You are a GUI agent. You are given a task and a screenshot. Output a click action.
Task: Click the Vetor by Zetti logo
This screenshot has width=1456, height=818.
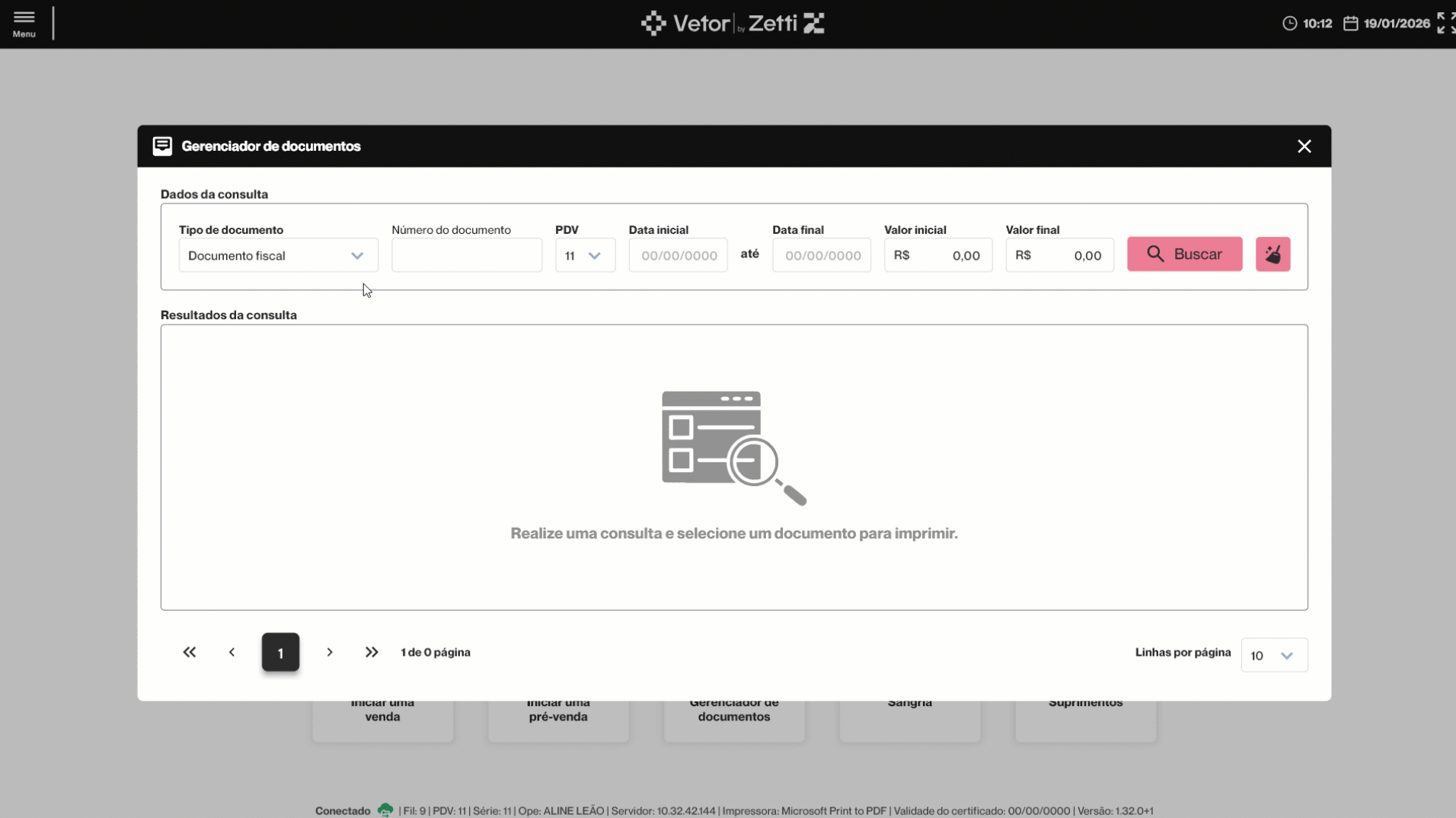coord(733,24)
